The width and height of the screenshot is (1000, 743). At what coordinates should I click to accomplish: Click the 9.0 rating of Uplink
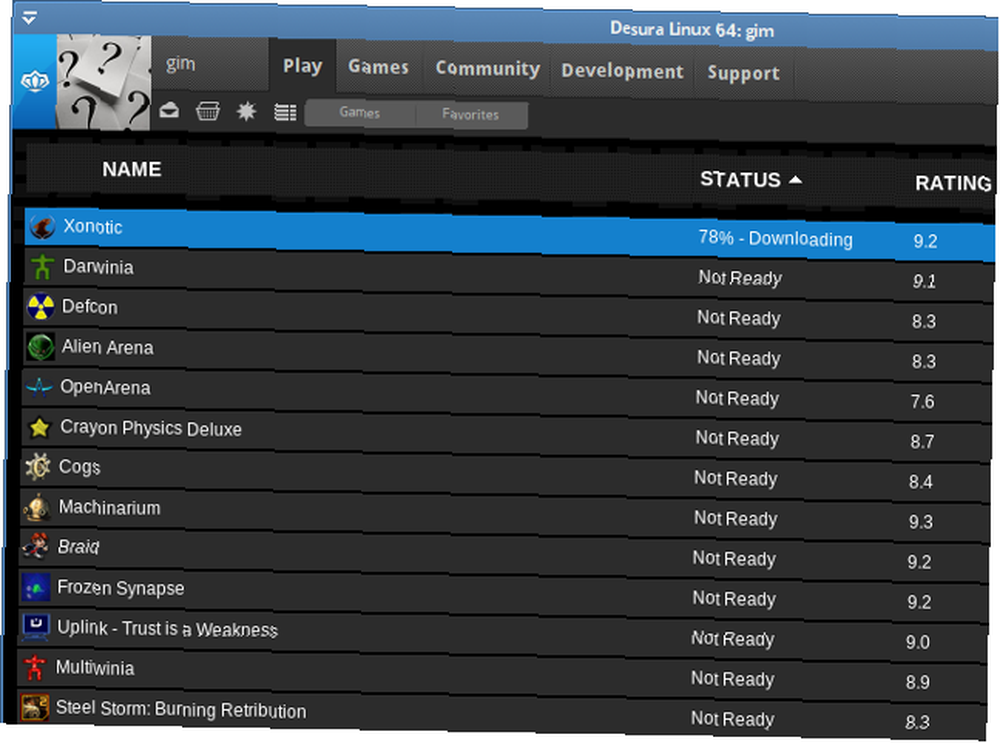(918, 642)
